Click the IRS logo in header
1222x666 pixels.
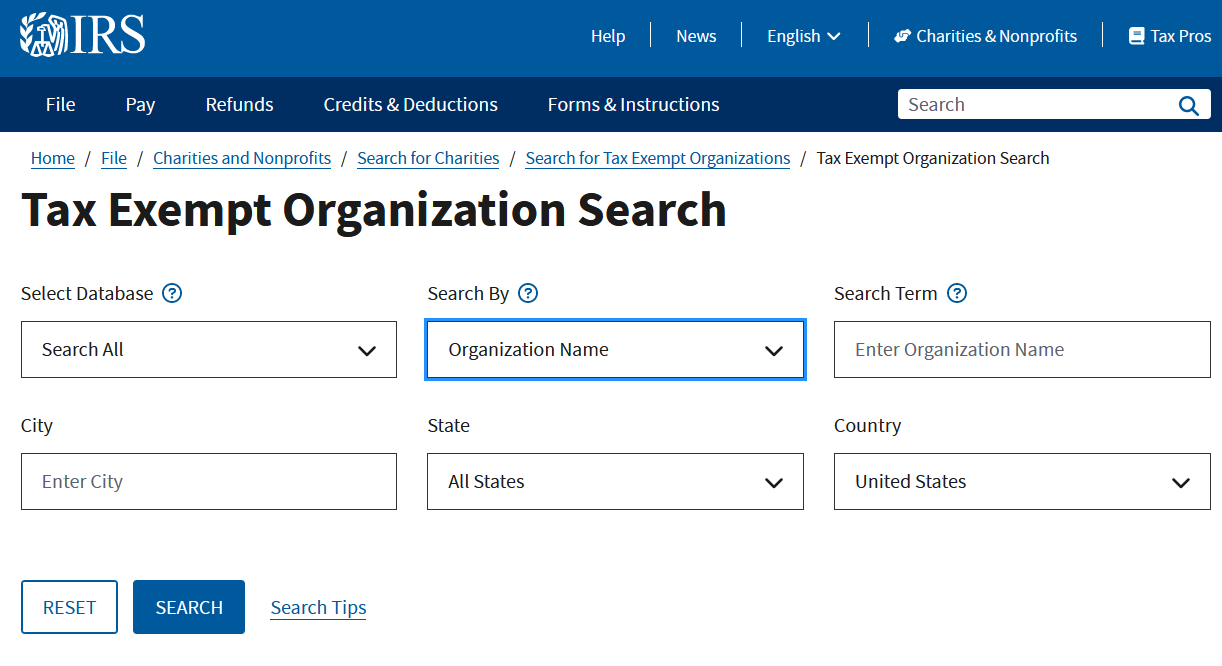point(83,35)
